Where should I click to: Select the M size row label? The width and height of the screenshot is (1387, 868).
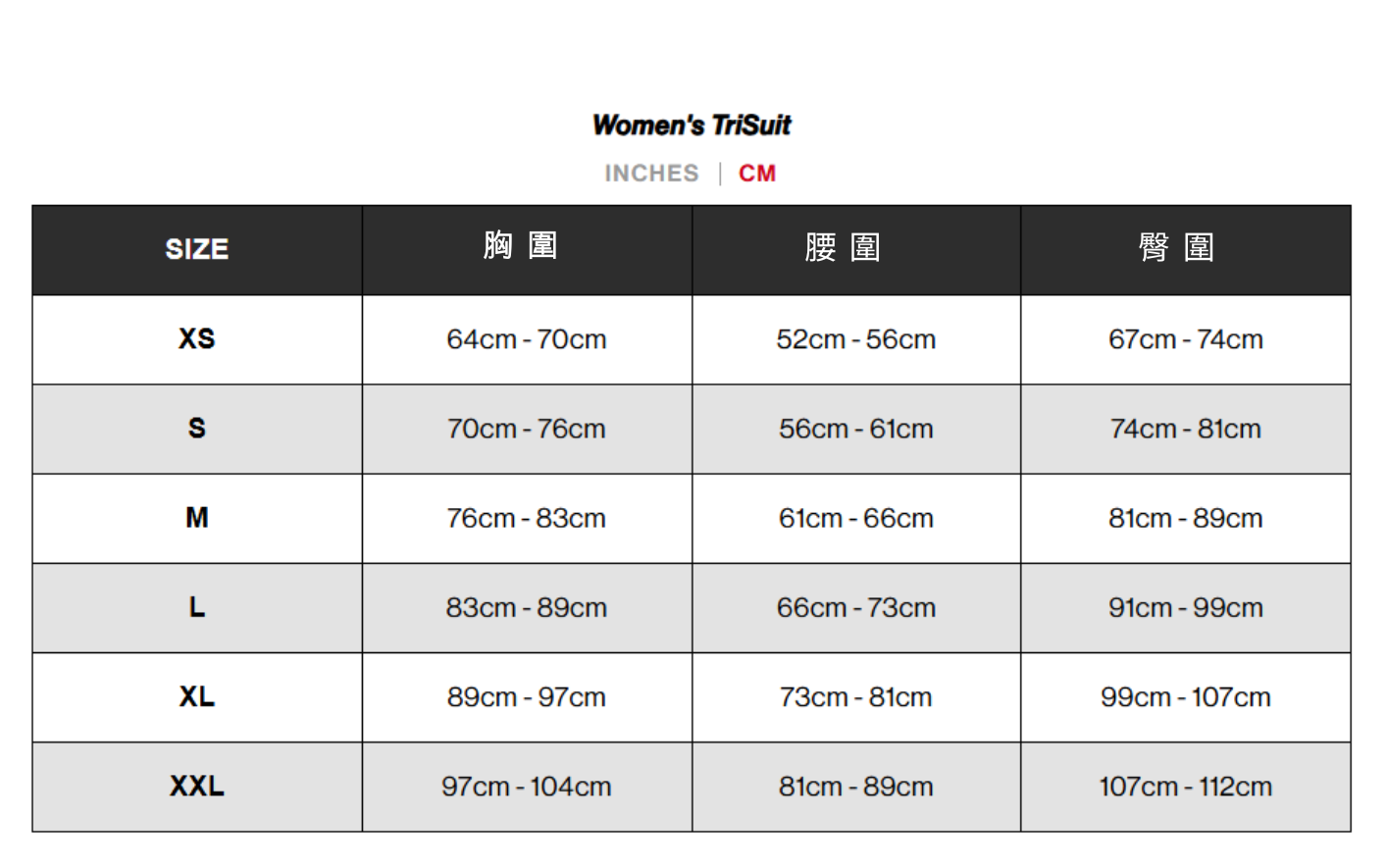197,518
